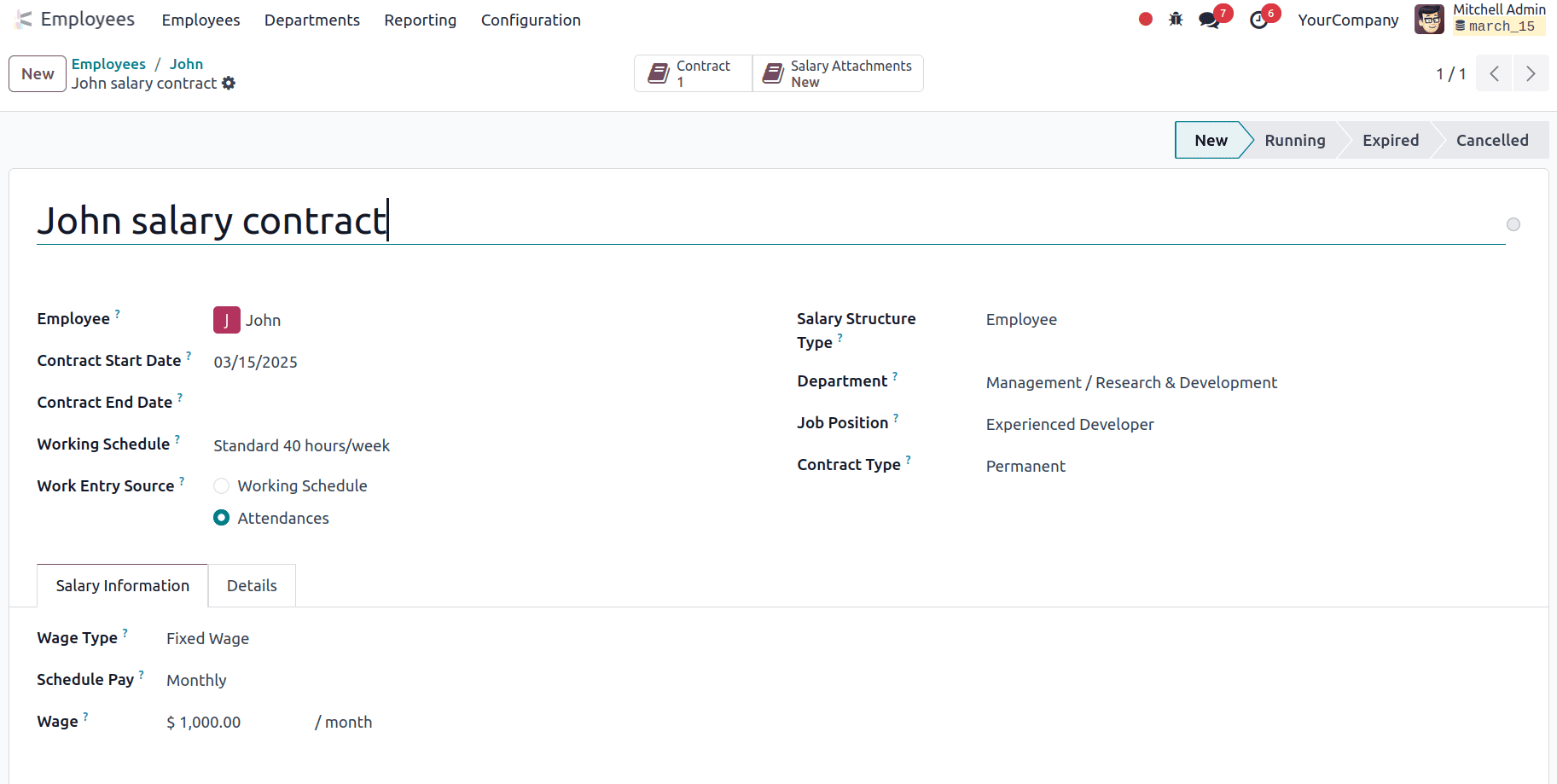Toggle the kanban state circle indicator
1557x784 pixels.
(x=1513, y=224)
